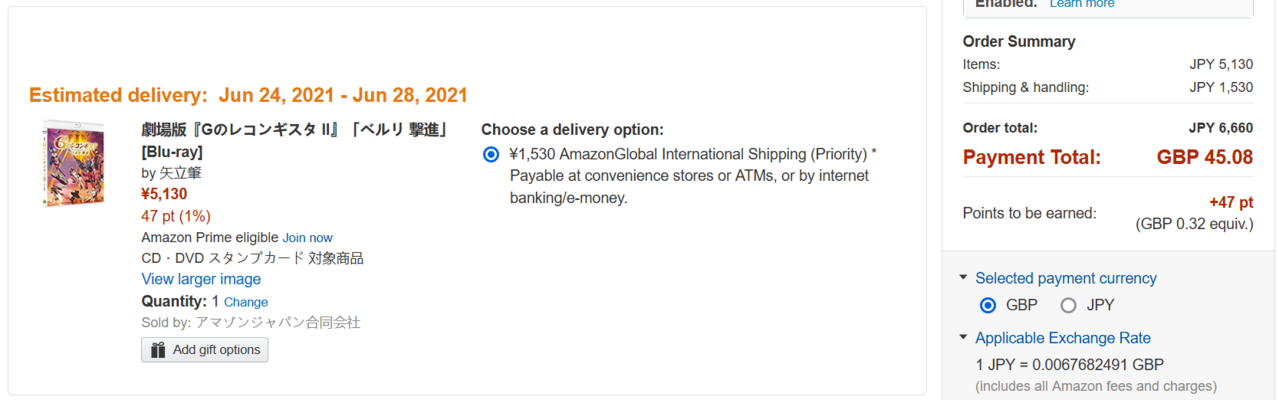The width and height of the screenshot is (1279, 400).
Task: Open the Learn more link
Action: click(1081, 4)
